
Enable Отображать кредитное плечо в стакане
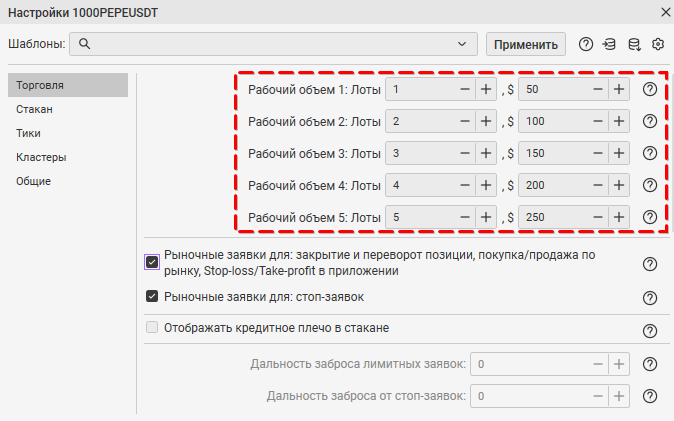tap(152, 328)
